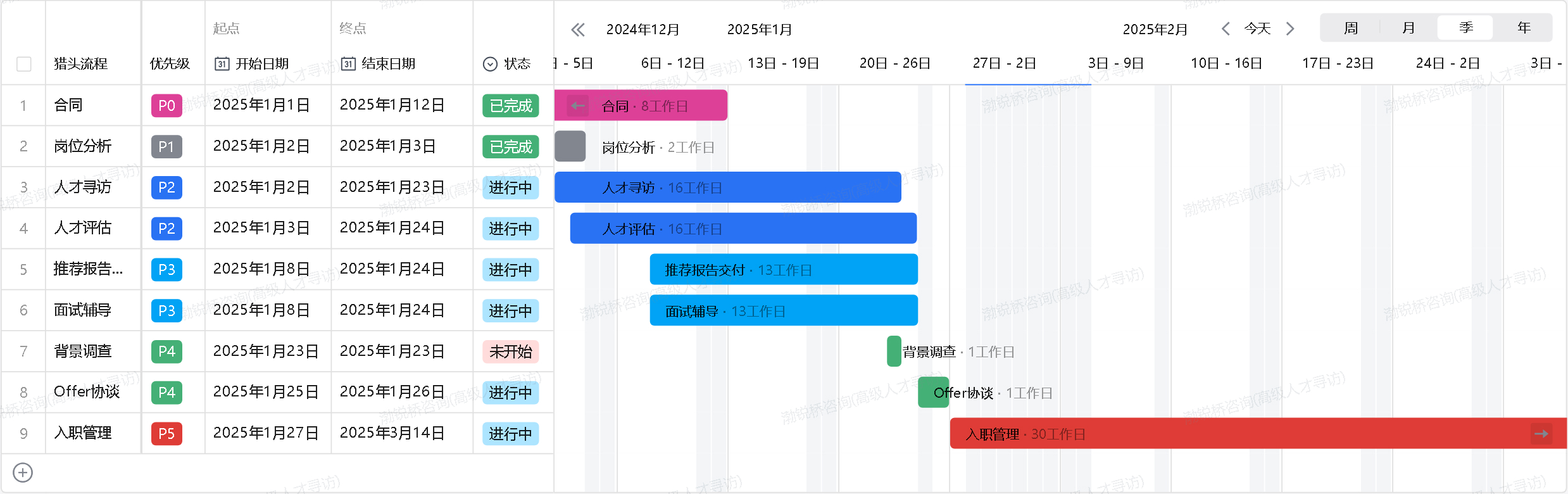Screen dimensions: 1568x494
Task: Toggle the select-all checkbox in header
Action: 24,64
